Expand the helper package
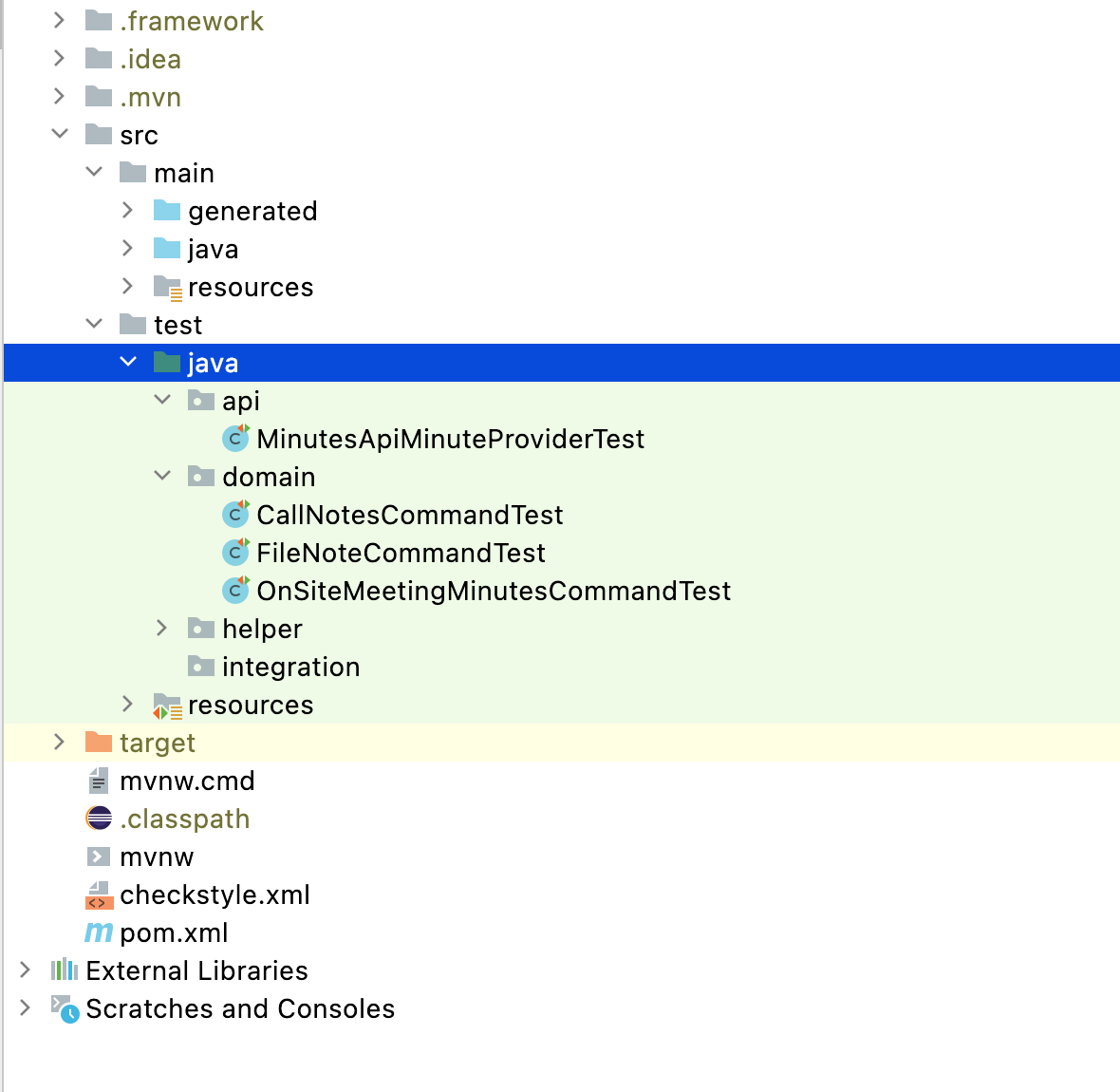Viewport: 1120px width, 1092px height. pos(162,629)
